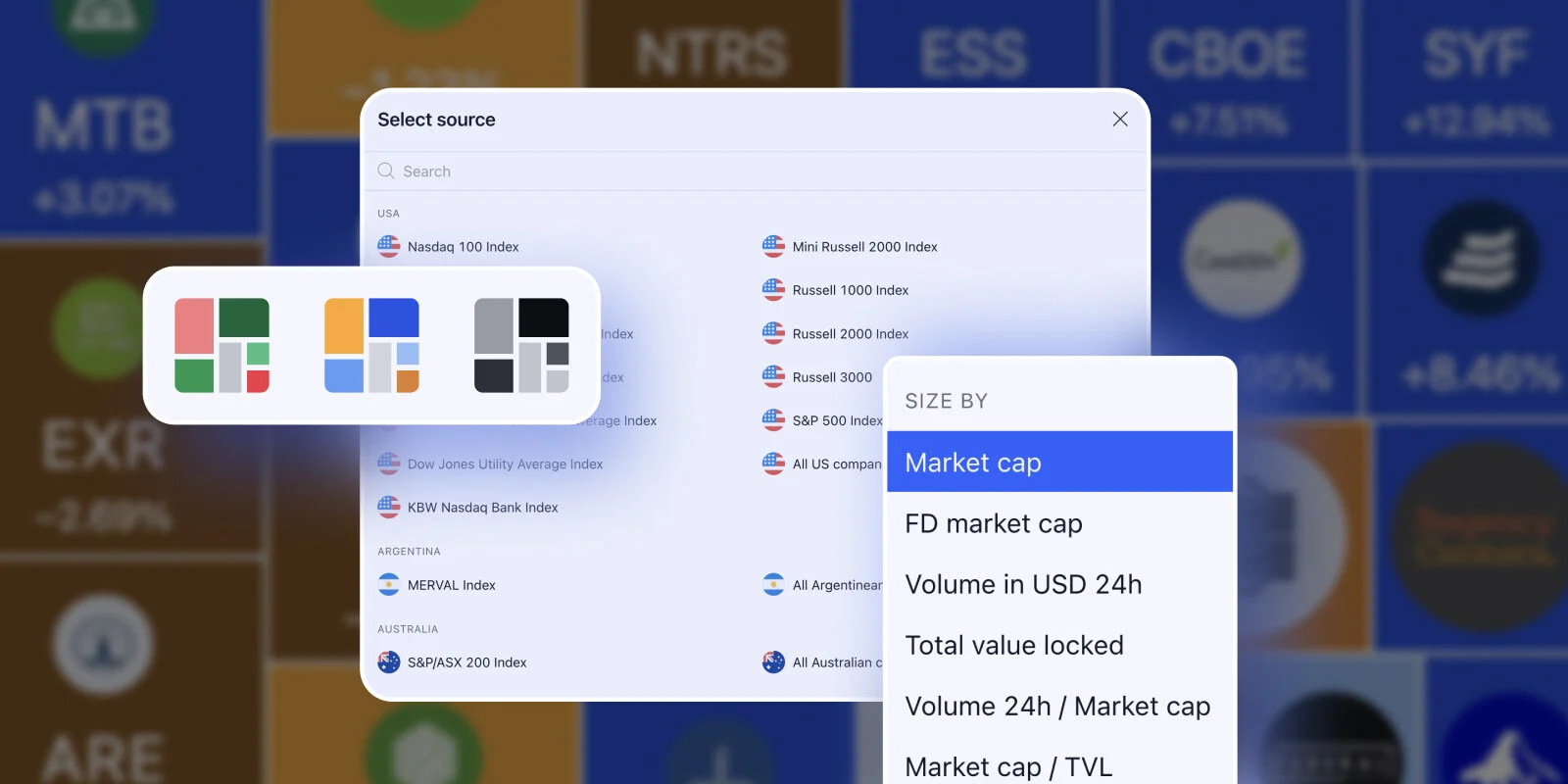
Task: Size by Volume in USD 24h
Action: pos(1059,584)
